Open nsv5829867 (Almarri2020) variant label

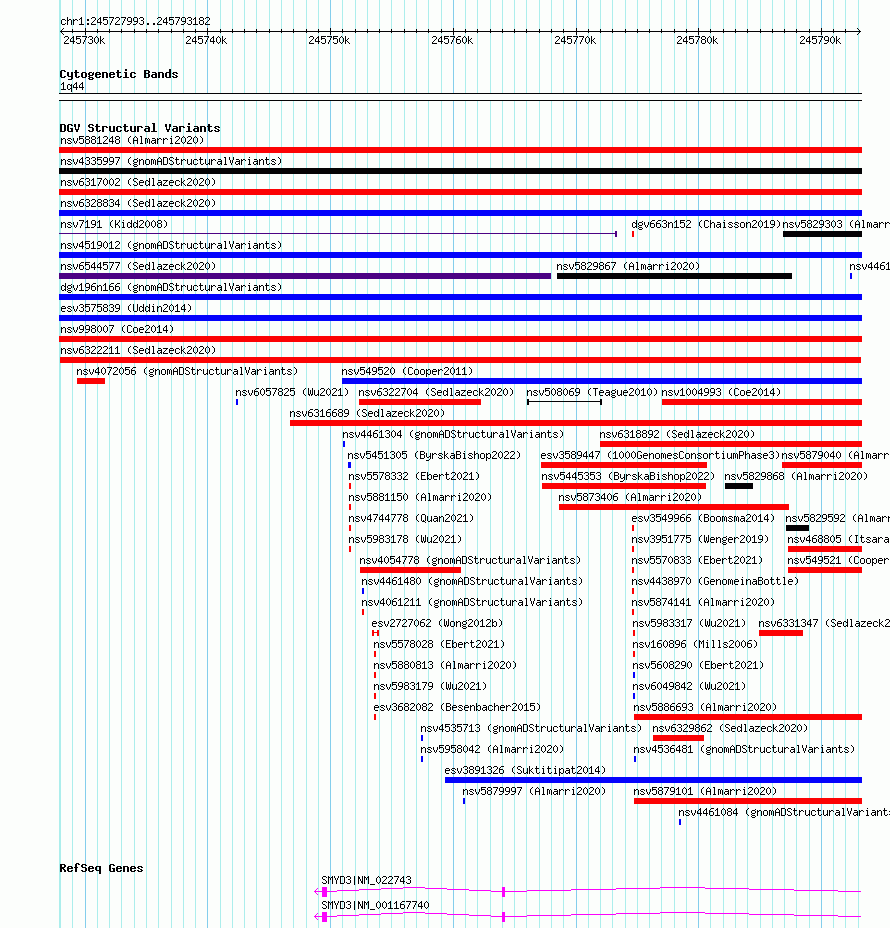[x=628, y=266]
